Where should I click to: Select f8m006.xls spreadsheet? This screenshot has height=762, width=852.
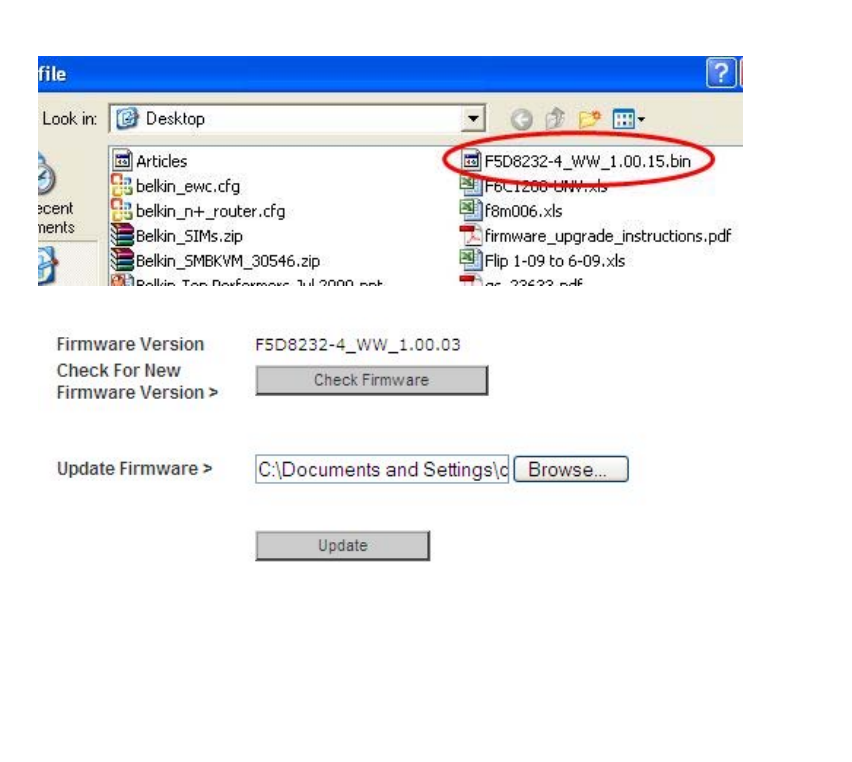click(511, 211)
